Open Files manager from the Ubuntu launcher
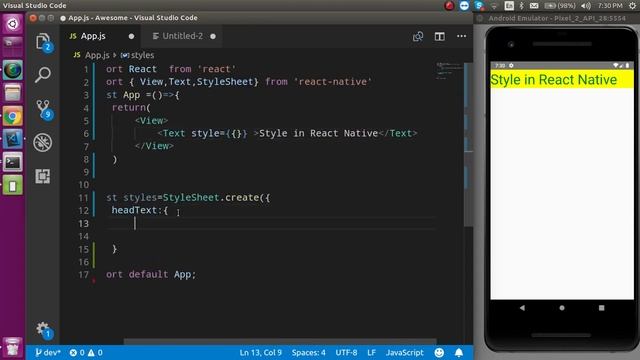Image resolution: width=640 pixels, height=360 pixels. [x=13, y=93]
